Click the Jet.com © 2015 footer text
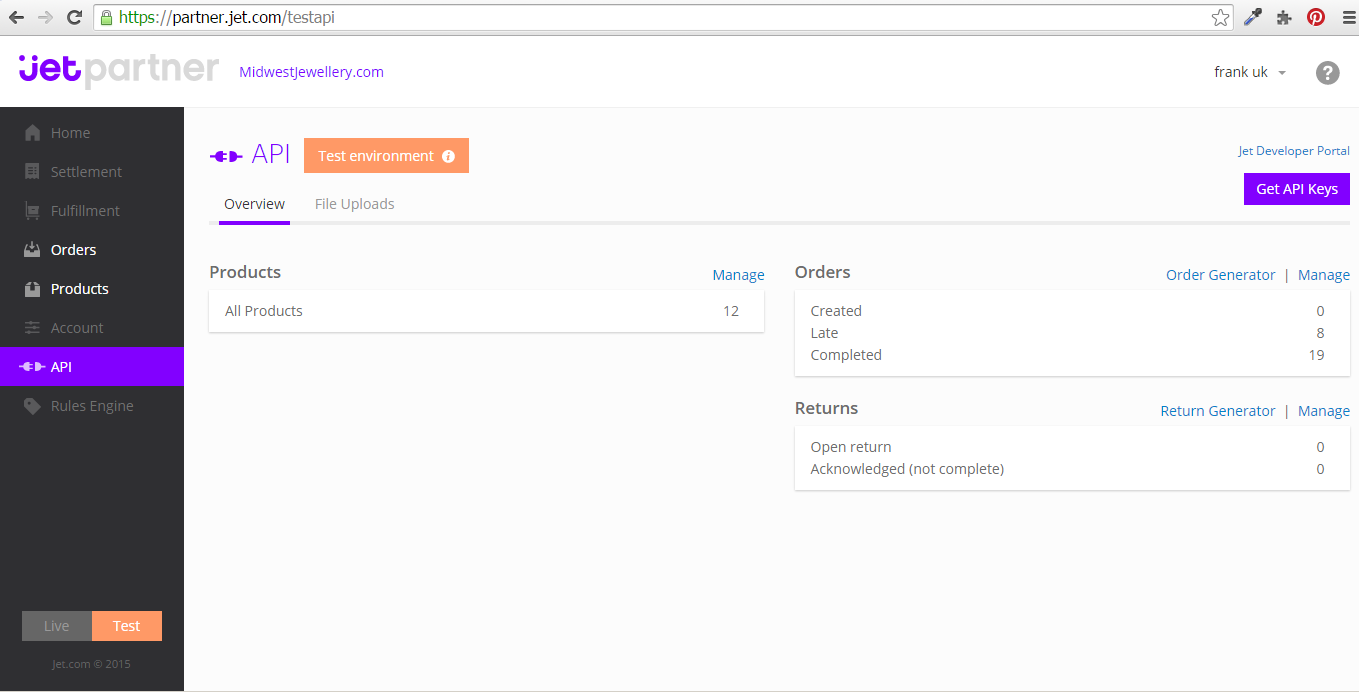 click(92, 664)
